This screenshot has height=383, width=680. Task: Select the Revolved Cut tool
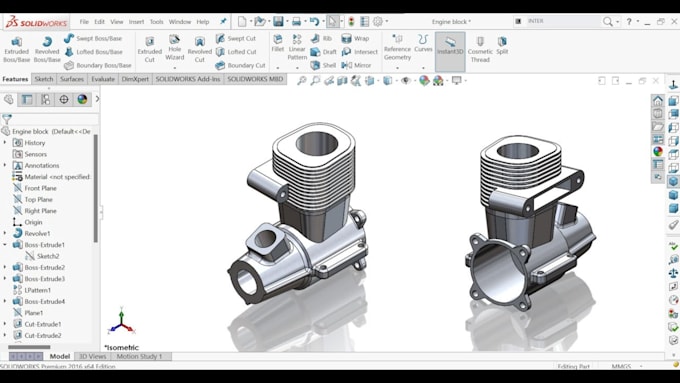[199, 49]
